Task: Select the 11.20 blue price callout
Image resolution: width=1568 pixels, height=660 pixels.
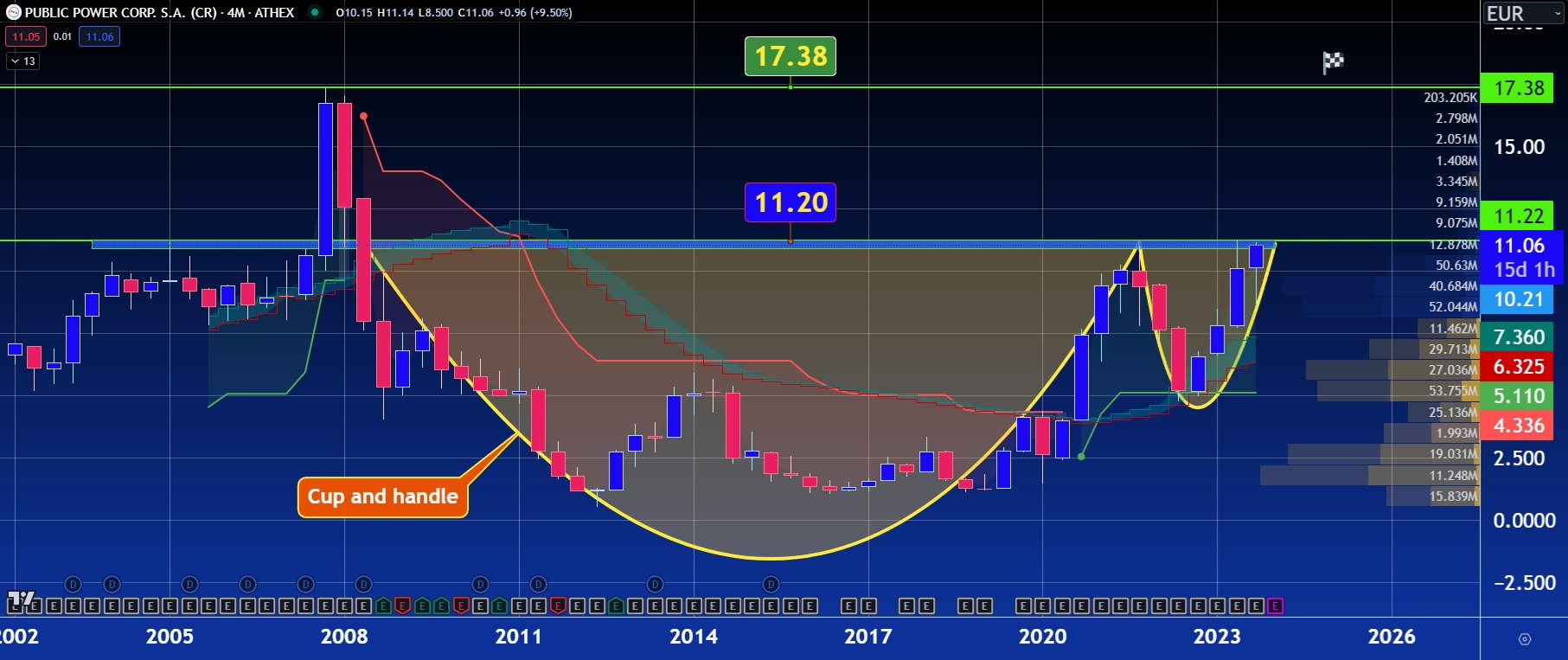Action: coord(790,202)
